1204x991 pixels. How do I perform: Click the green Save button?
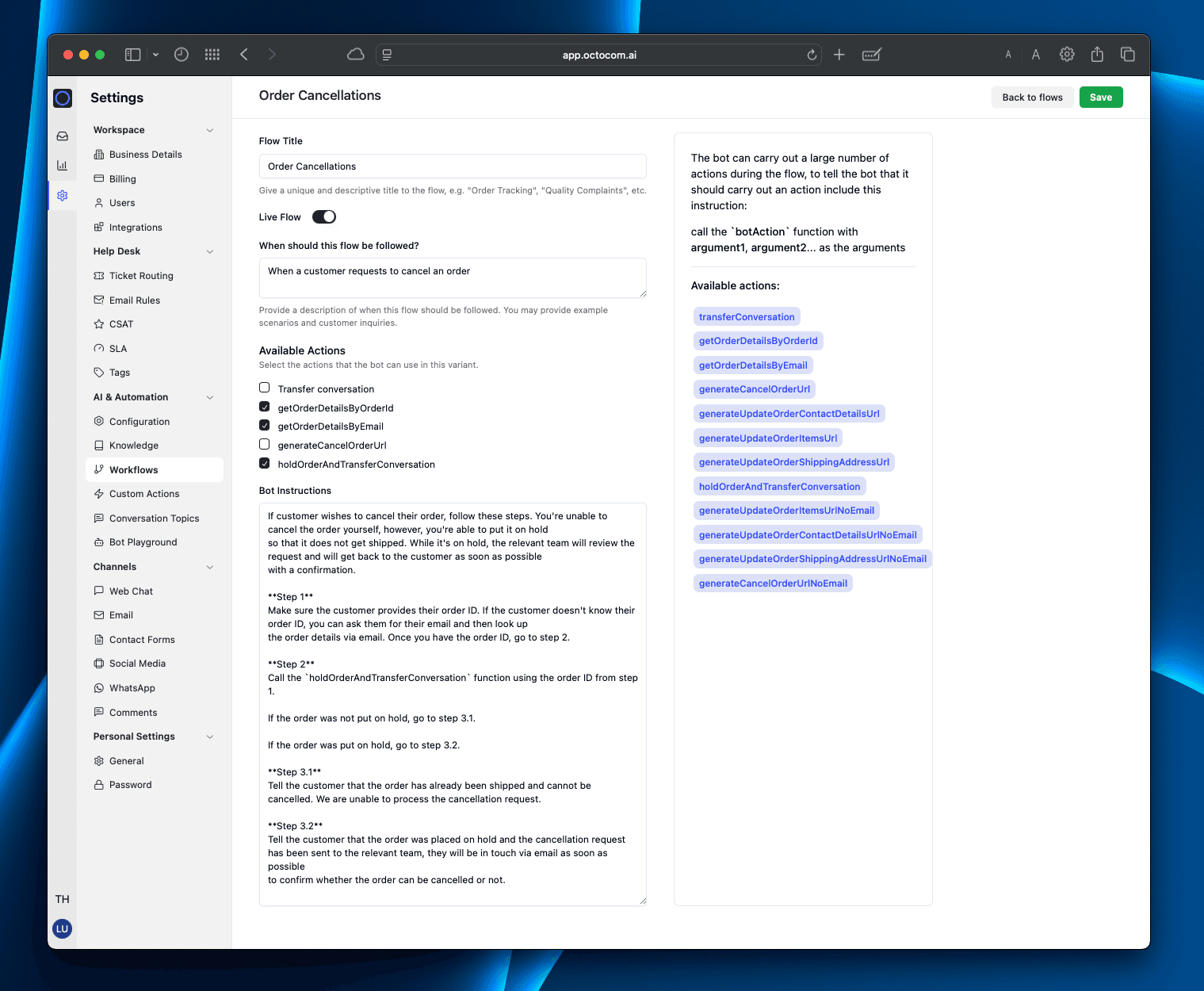1100,98
